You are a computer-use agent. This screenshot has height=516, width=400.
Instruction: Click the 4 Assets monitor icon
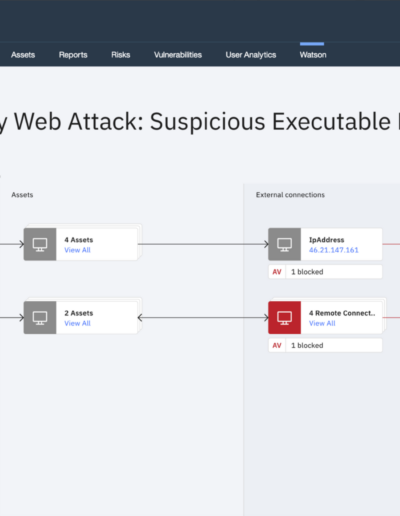click(x=40, y=244)
